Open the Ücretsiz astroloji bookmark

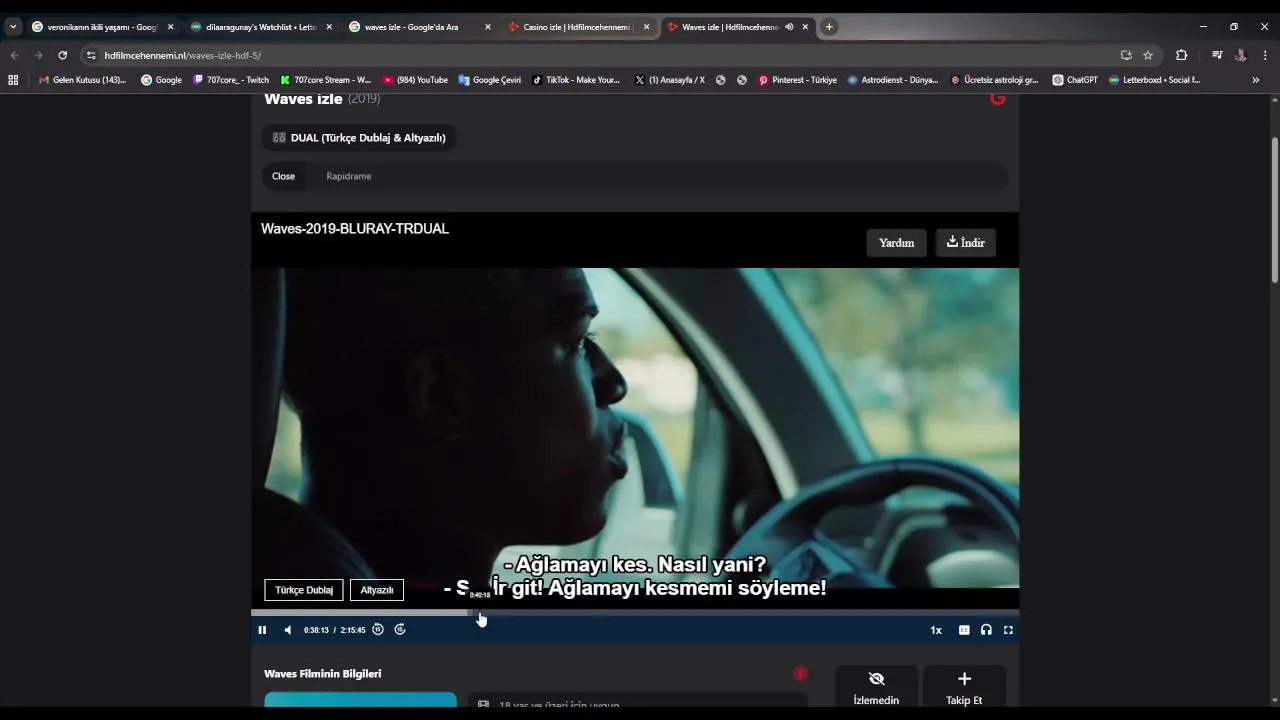tap(995, 80)
